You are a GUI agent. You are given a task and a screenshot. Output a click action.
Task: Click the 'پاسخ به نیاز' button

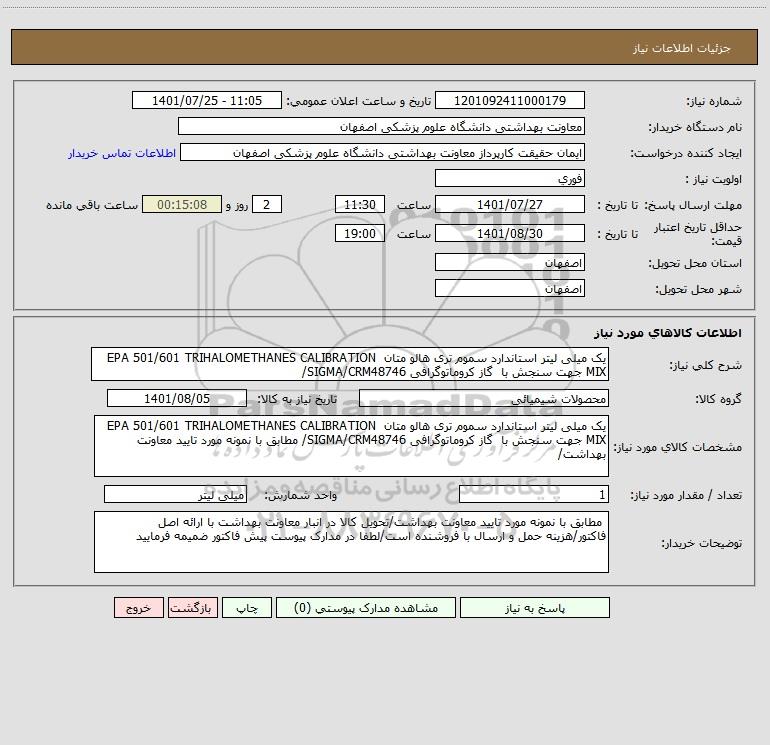pyautogui.click(x=535, y=608)
